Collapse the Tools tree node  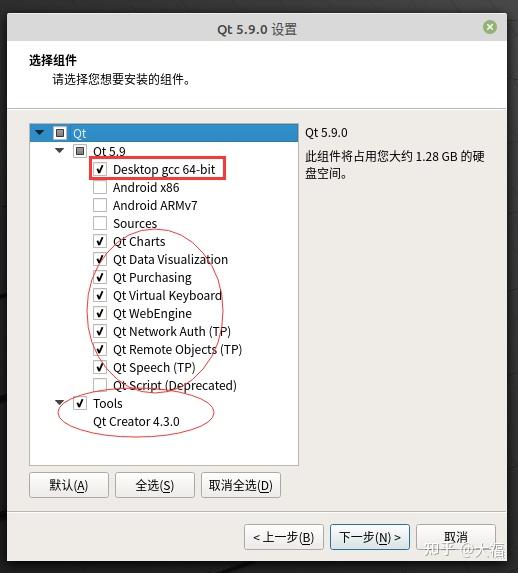59,403
